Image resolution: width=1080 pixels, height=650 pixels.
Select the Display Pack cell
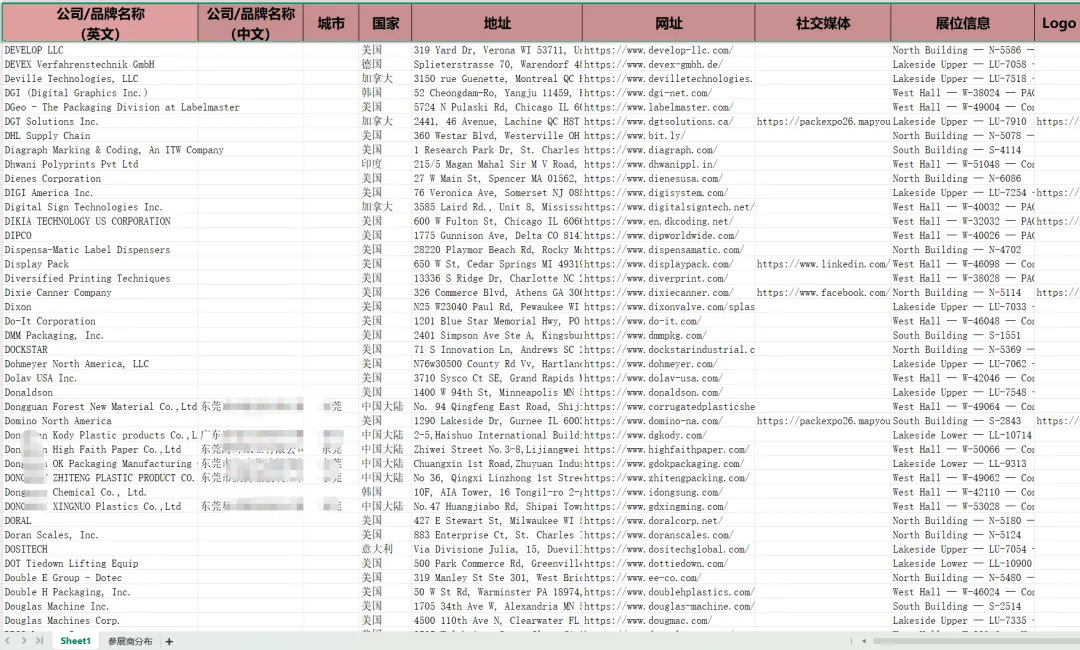[100, 264]
